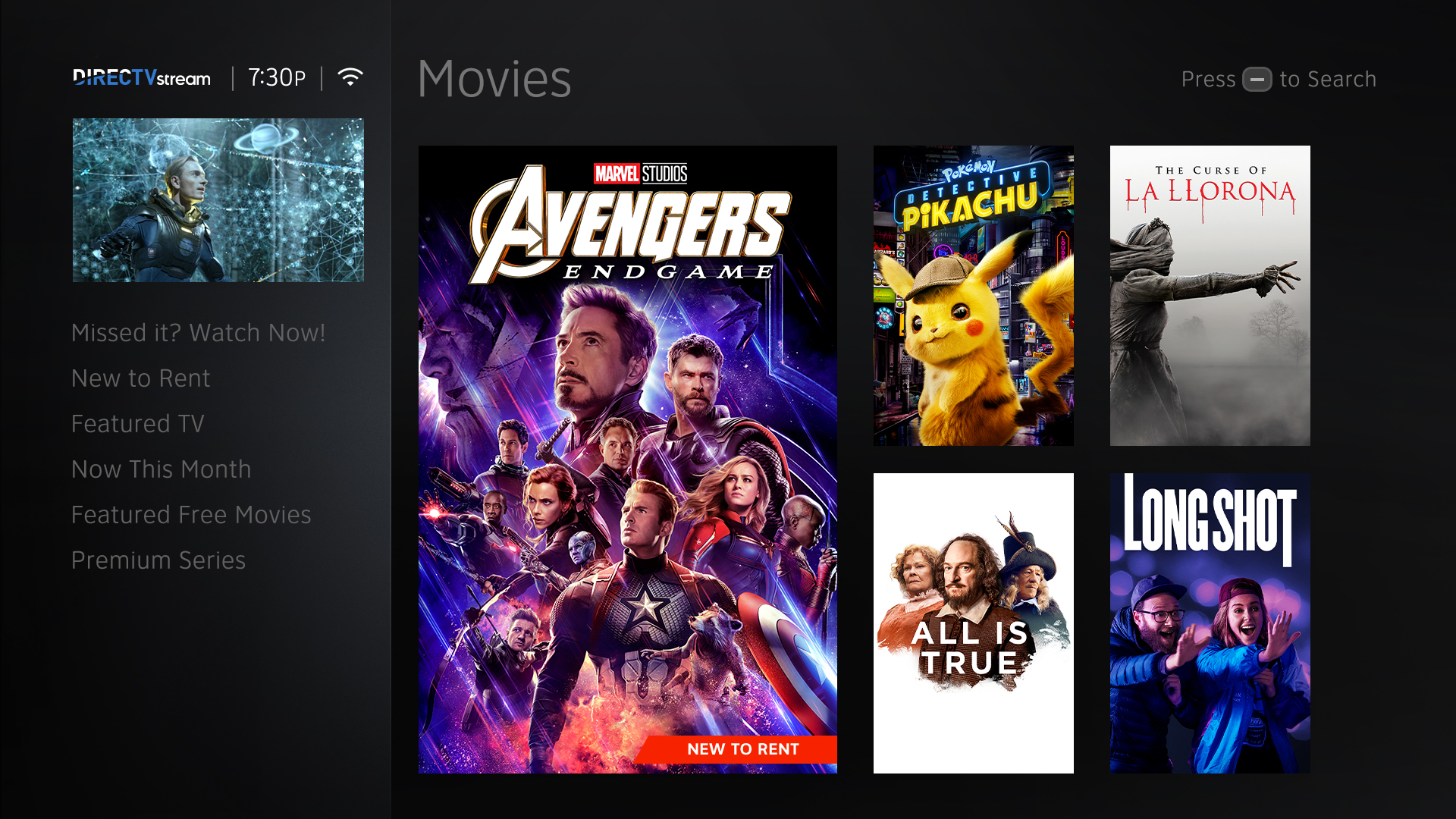Image resolution: width=1456 pixels, height=819 pixels.
Task: Open the Long Shot movie poster
Action: click(1210, 623)
